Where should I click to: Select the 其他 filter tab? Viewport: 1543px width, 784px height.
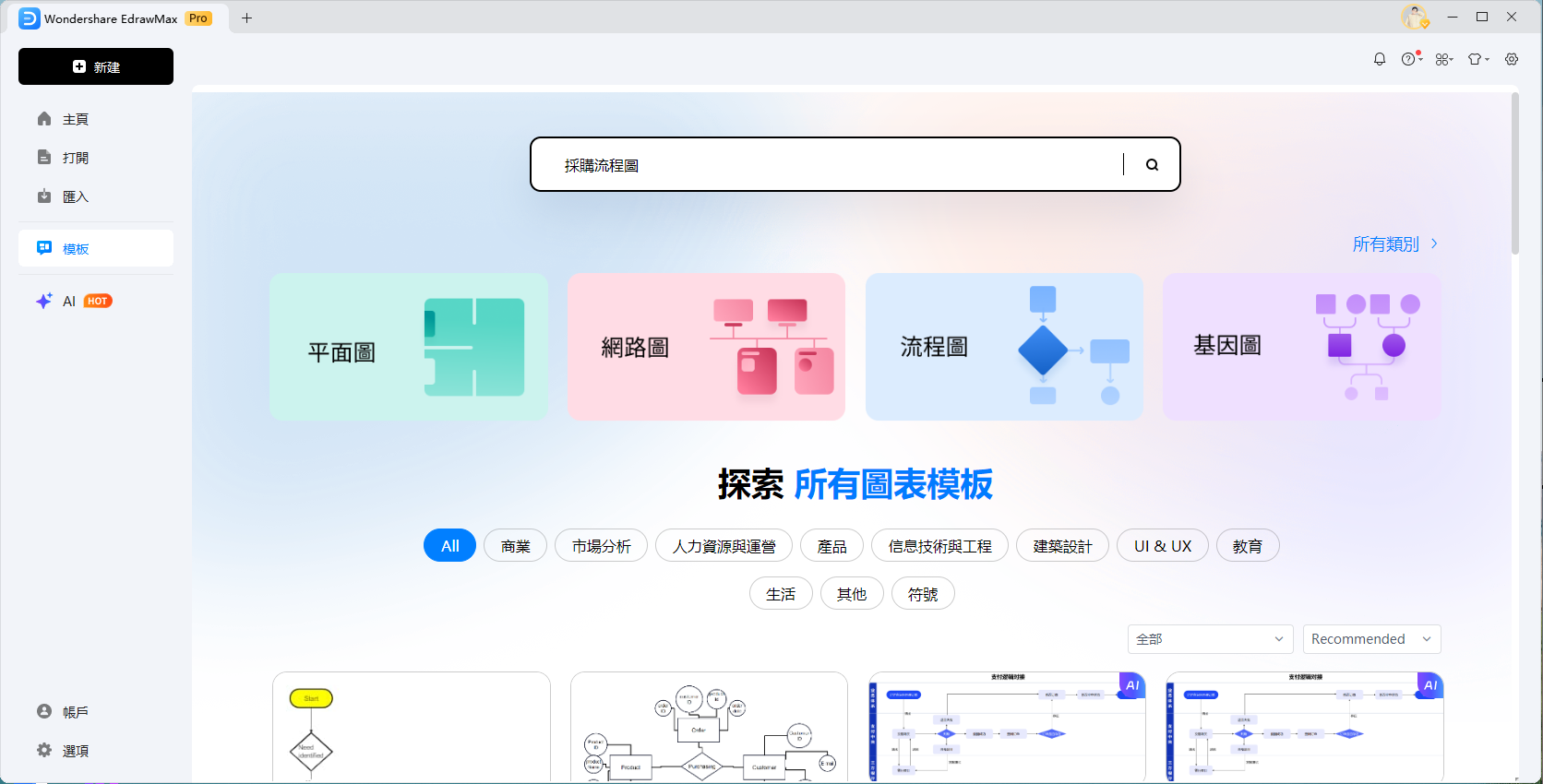click(852, 593)
